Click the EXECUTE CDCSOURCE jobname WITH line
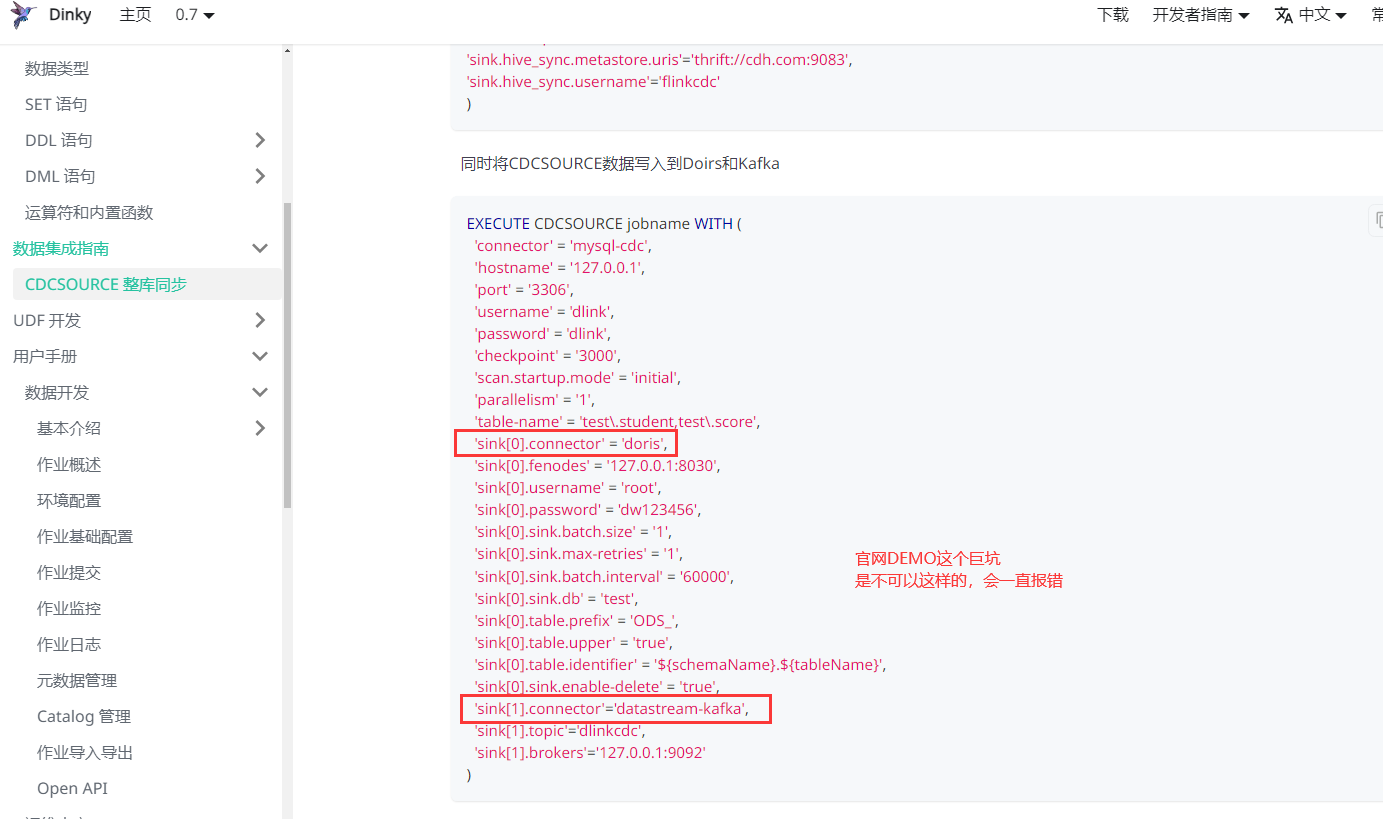 click(x=604, y=224)
